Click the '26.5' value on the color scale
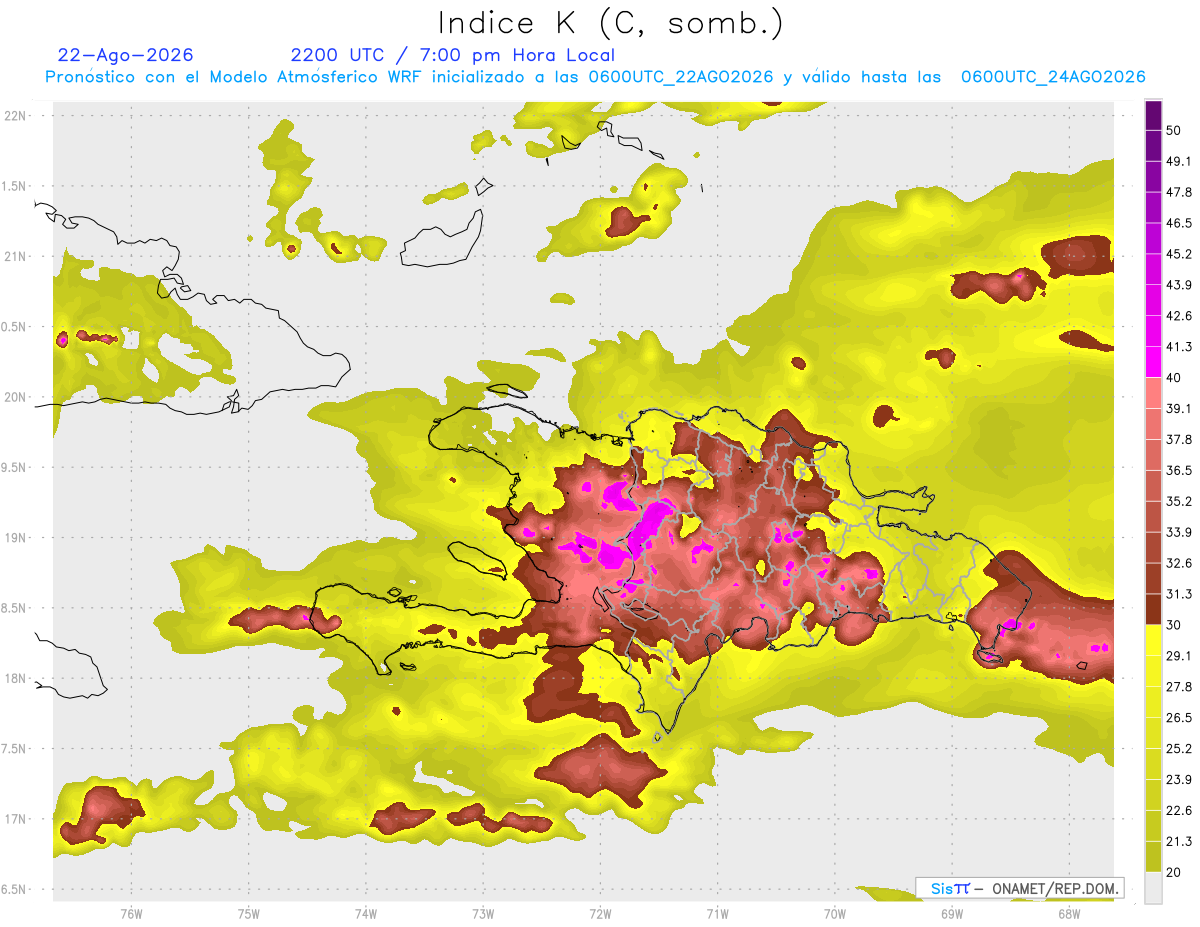Screen dimensions: 1200x927 [1179, 718]
